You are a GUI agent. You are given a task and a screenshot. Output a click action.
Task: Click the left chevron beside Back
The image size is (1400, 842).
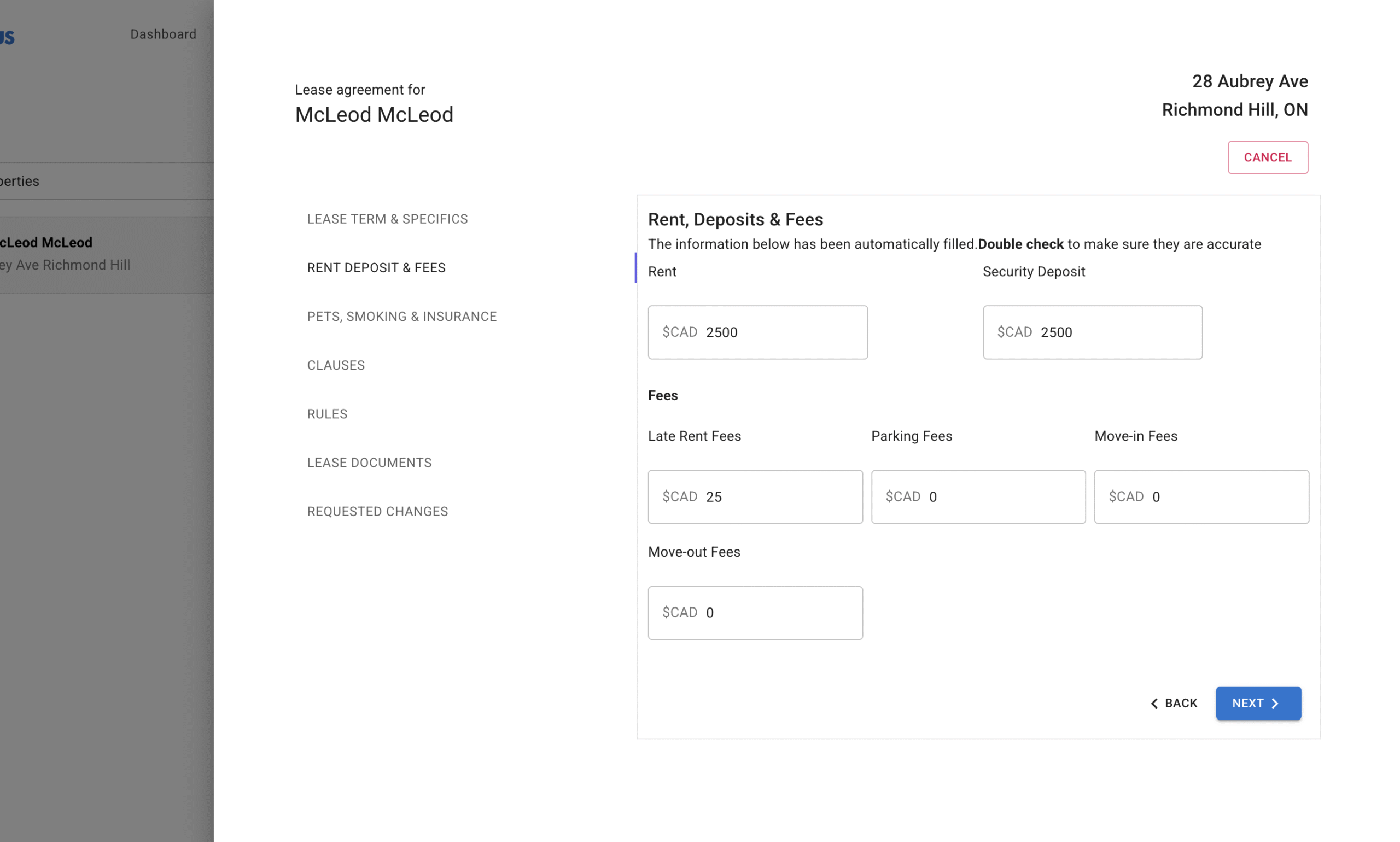tap(1154, 704)
